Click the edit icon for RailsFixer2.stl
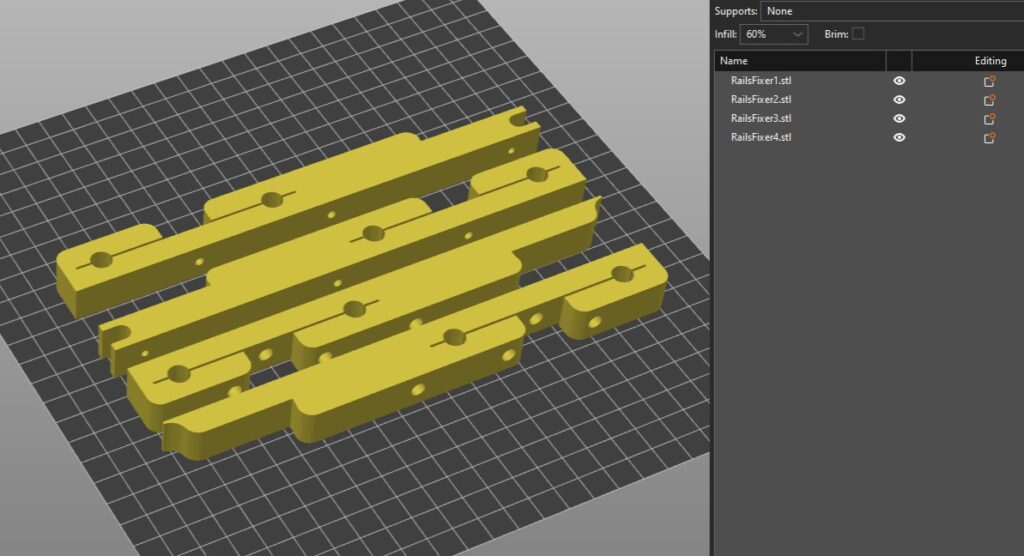 pyautogui.click(x=989, y=100)
